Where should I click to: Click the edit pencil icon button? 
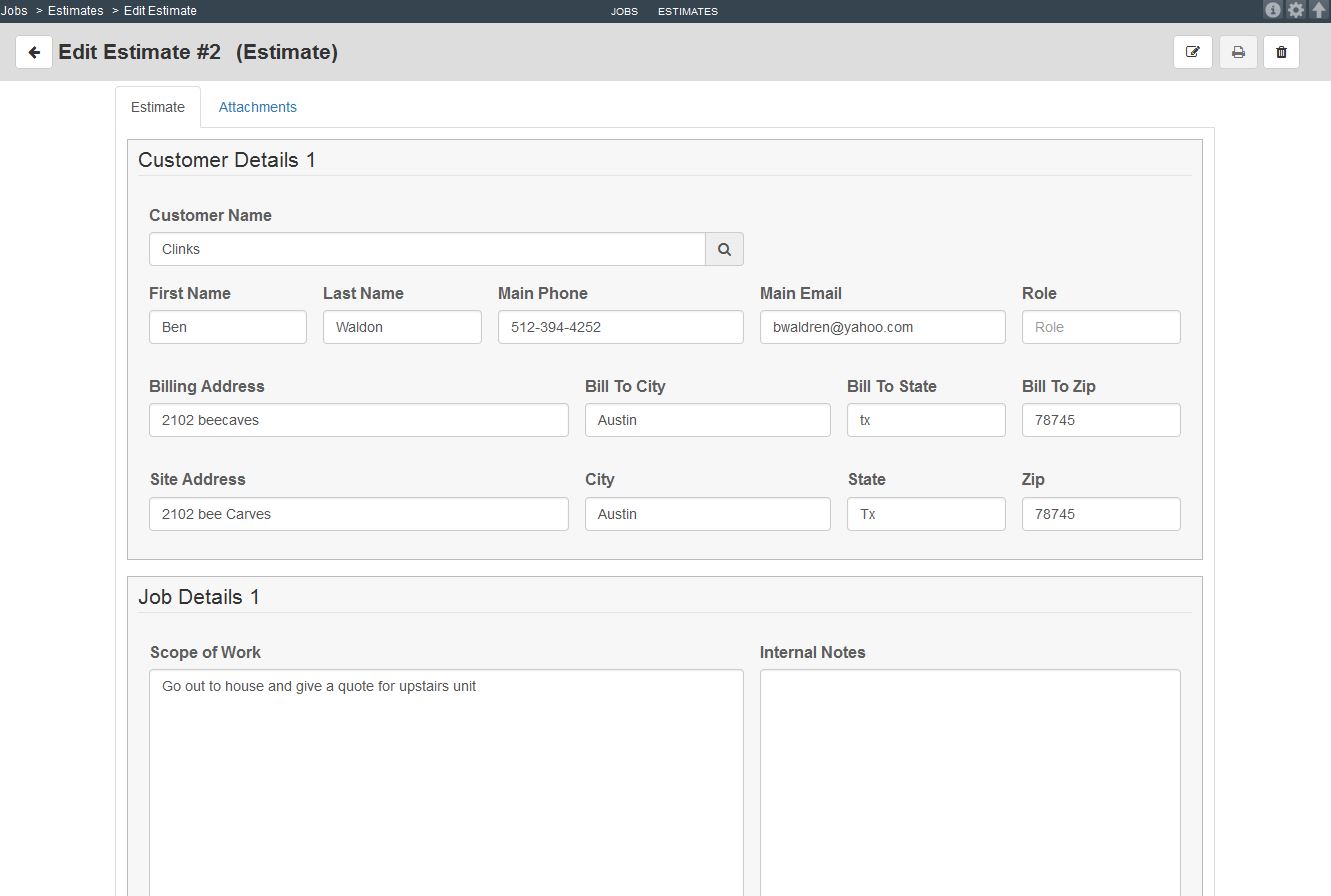pyautogui.click(x=1193, y=52)
